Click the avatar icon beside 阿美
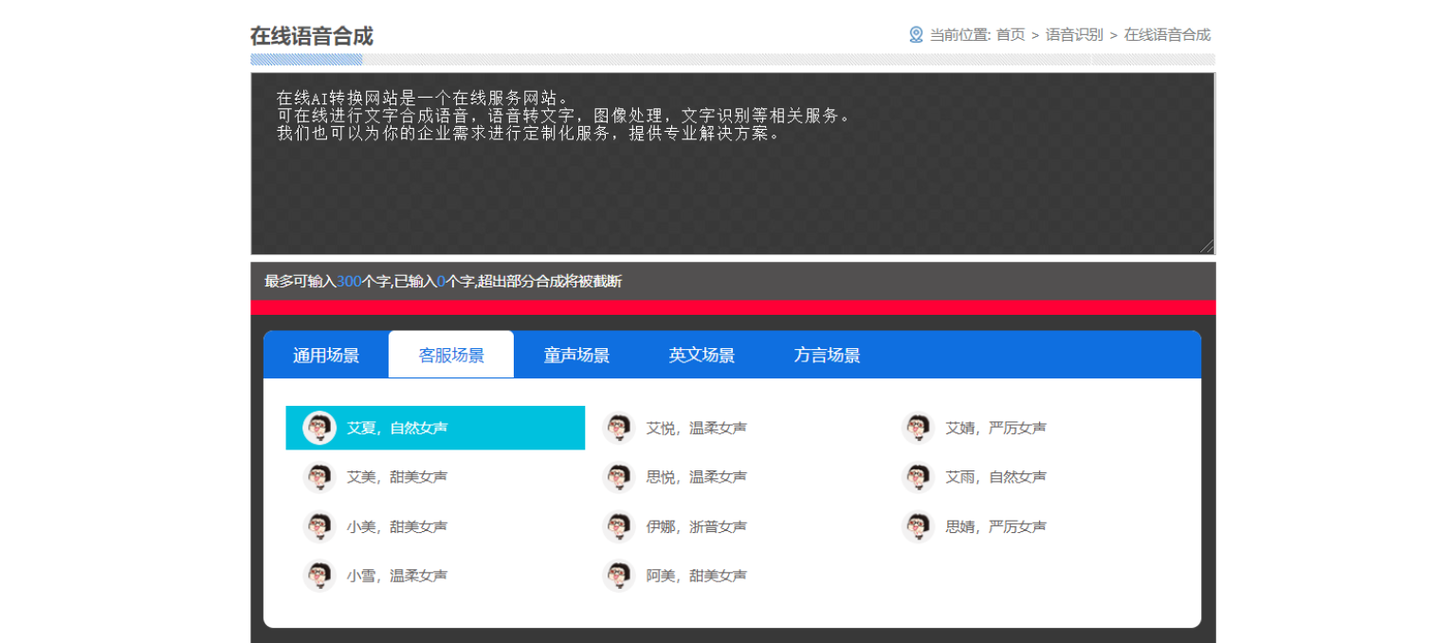 (x=619, y=576)
